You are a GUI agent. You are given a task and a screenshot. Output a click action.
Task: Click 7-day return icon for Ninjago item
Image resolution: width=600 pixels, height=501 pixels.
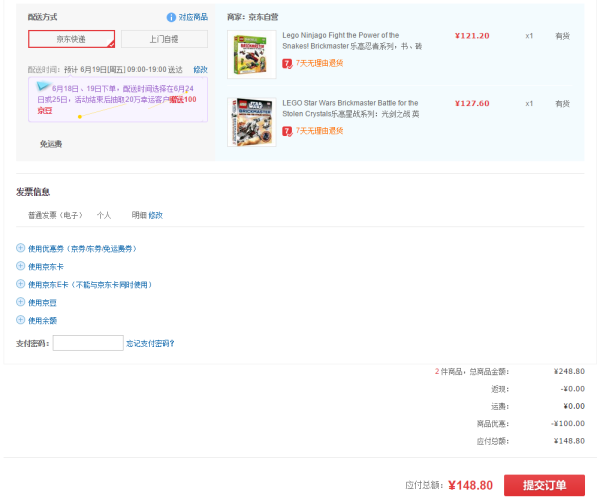[287, 64]
